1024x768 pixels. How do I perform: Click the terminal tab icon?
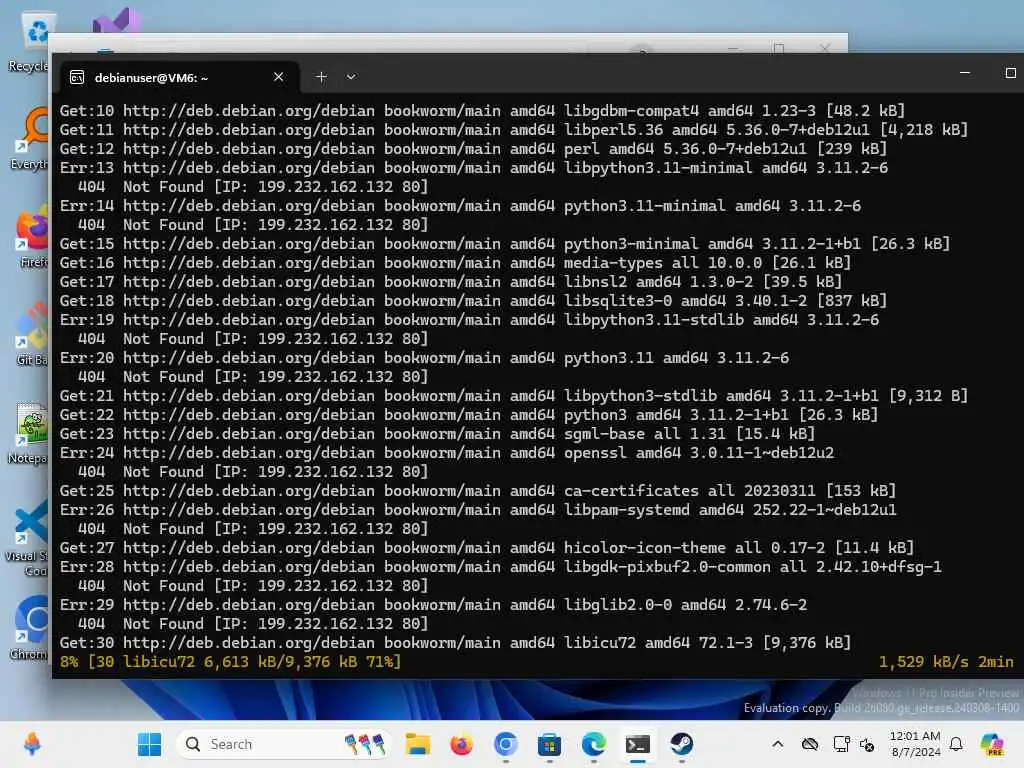(77, 78)
